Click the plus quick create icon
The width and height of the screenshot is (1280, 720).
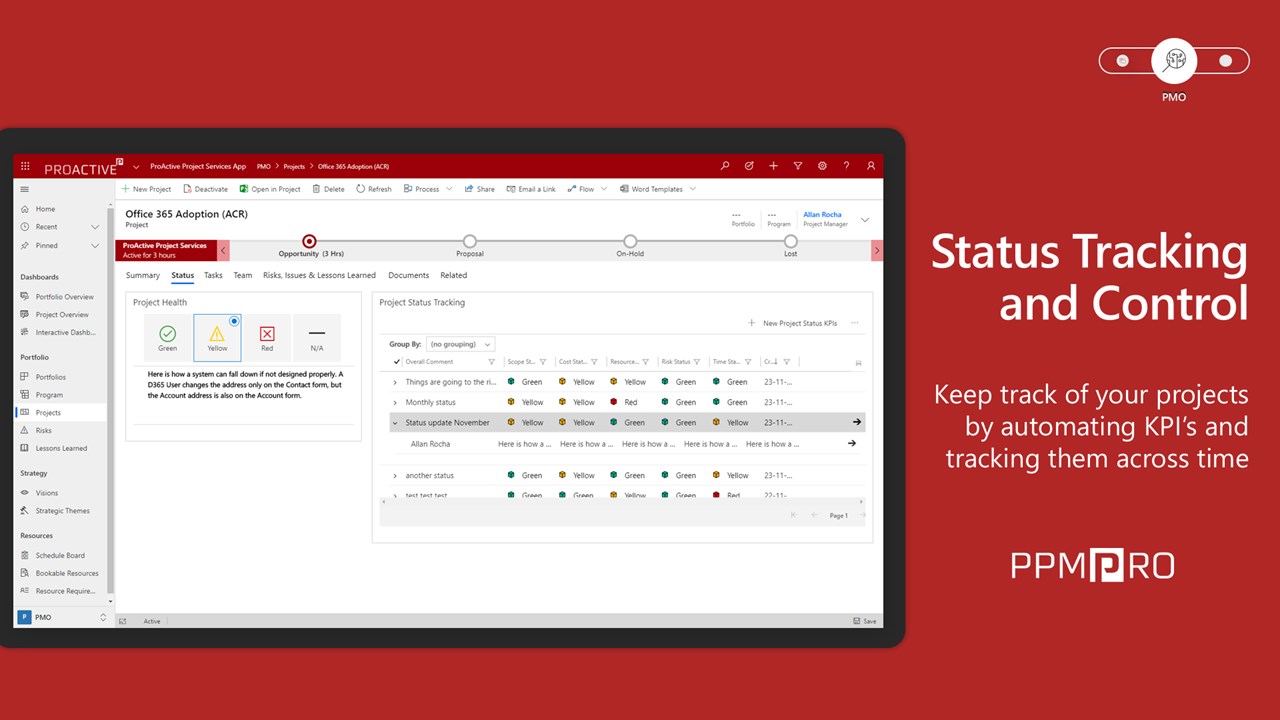pyautogui.click(x=774, y=166)
